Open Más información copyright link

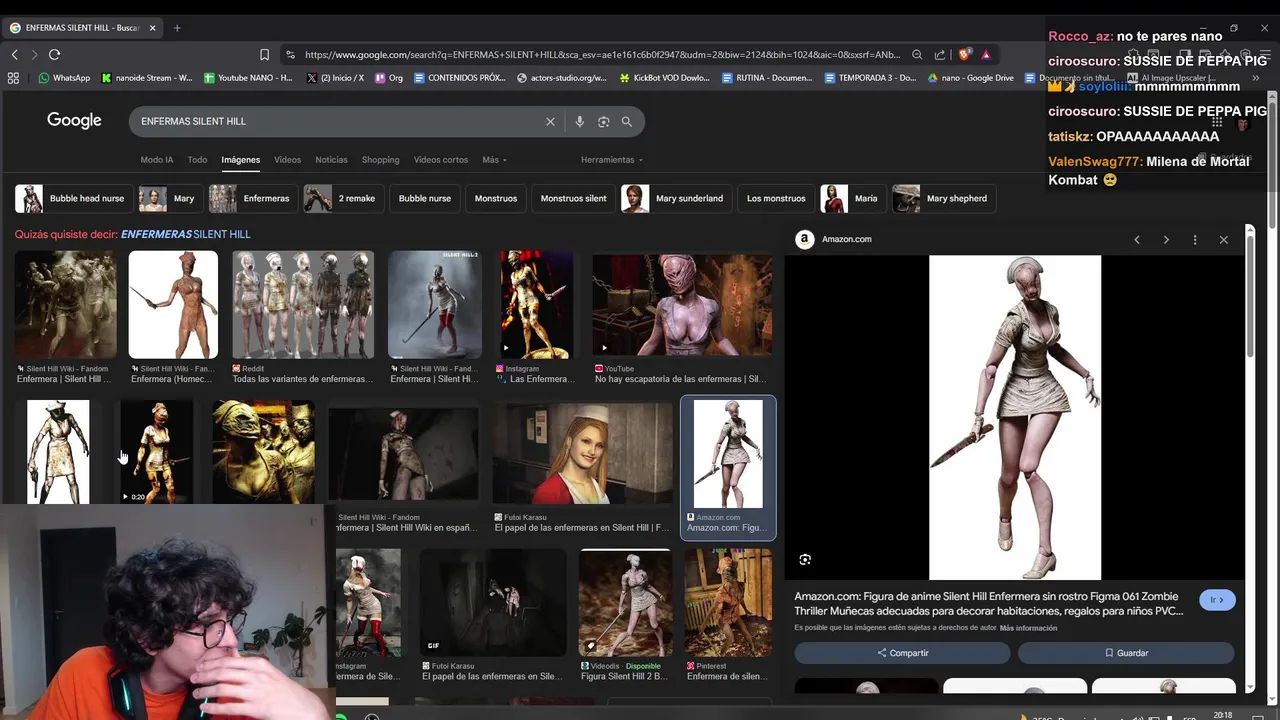(x=1028, y=628)
